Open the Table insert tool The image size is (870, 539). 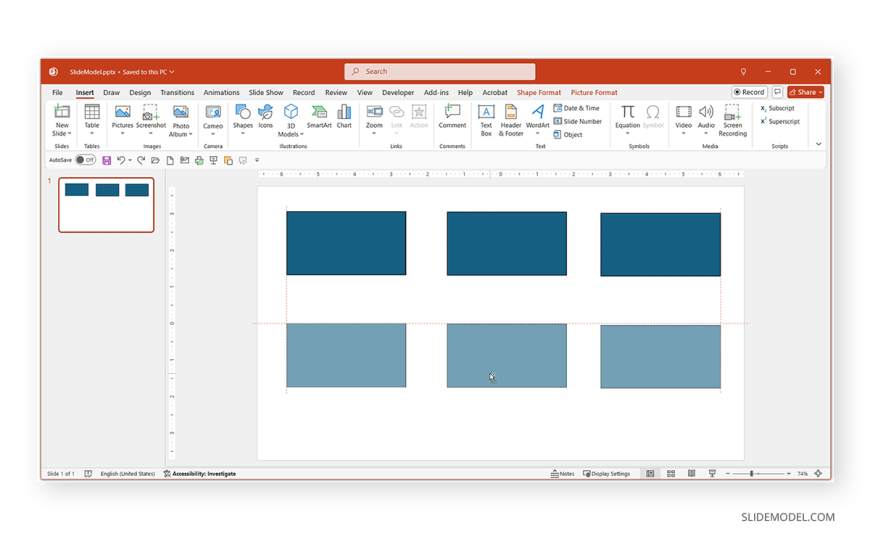[92, 120]
